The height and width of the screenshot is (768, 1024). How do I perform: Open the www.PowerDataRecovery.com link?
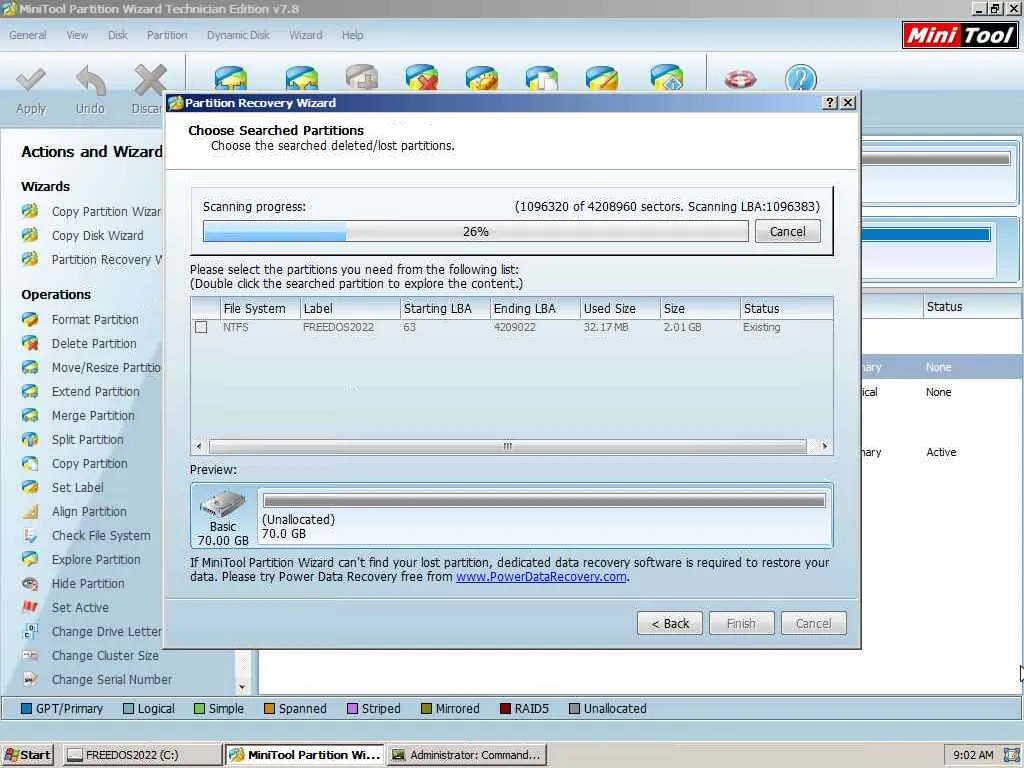click(x=541, y=577)
